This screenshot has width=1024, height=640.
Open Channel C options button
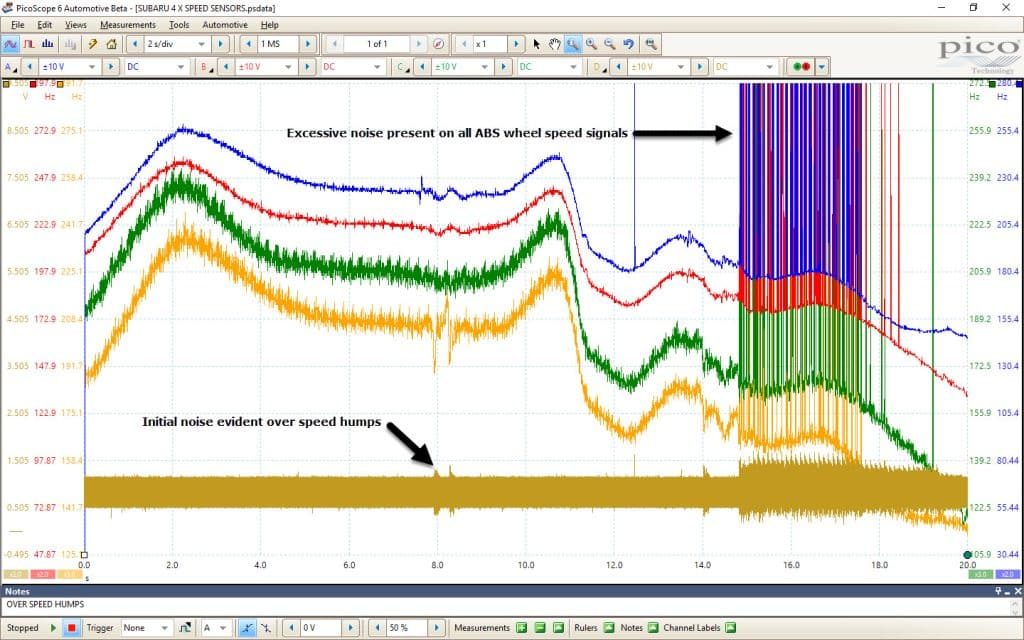402,67
